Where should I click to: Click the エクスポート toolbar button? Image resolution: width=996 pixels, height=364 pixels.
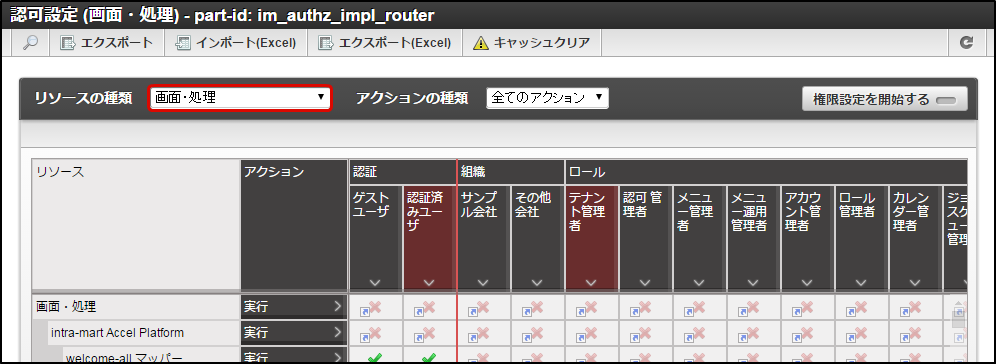click(106, 43)
